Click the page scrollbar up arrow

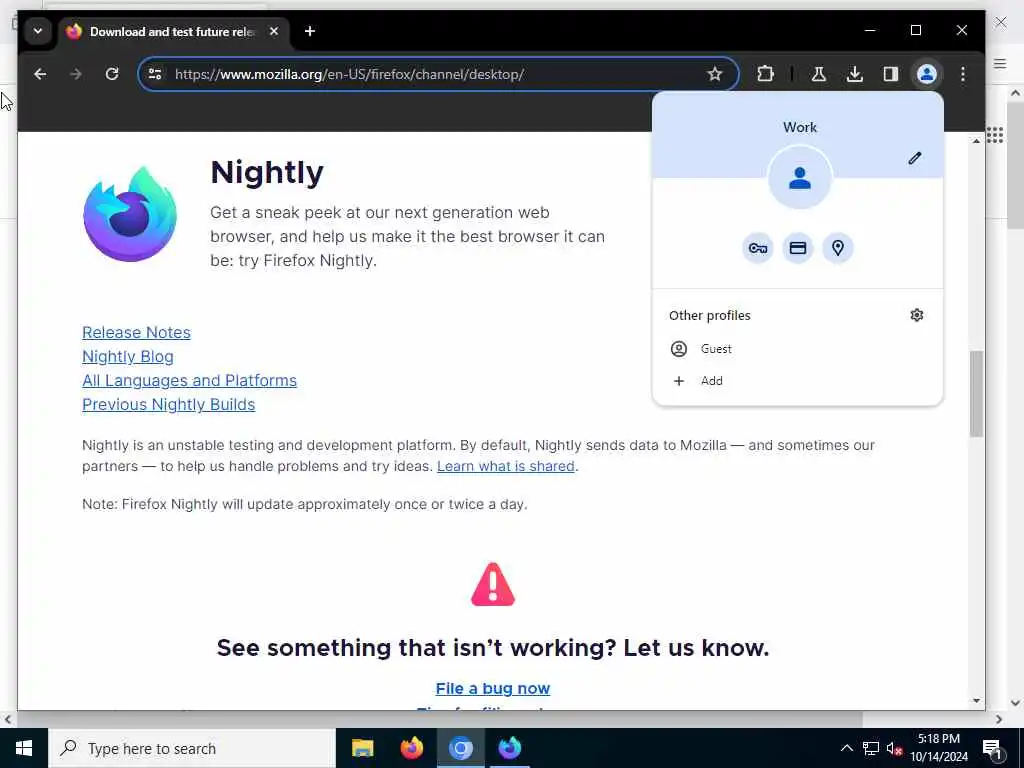pyautogui.click(x=976, y=140)
